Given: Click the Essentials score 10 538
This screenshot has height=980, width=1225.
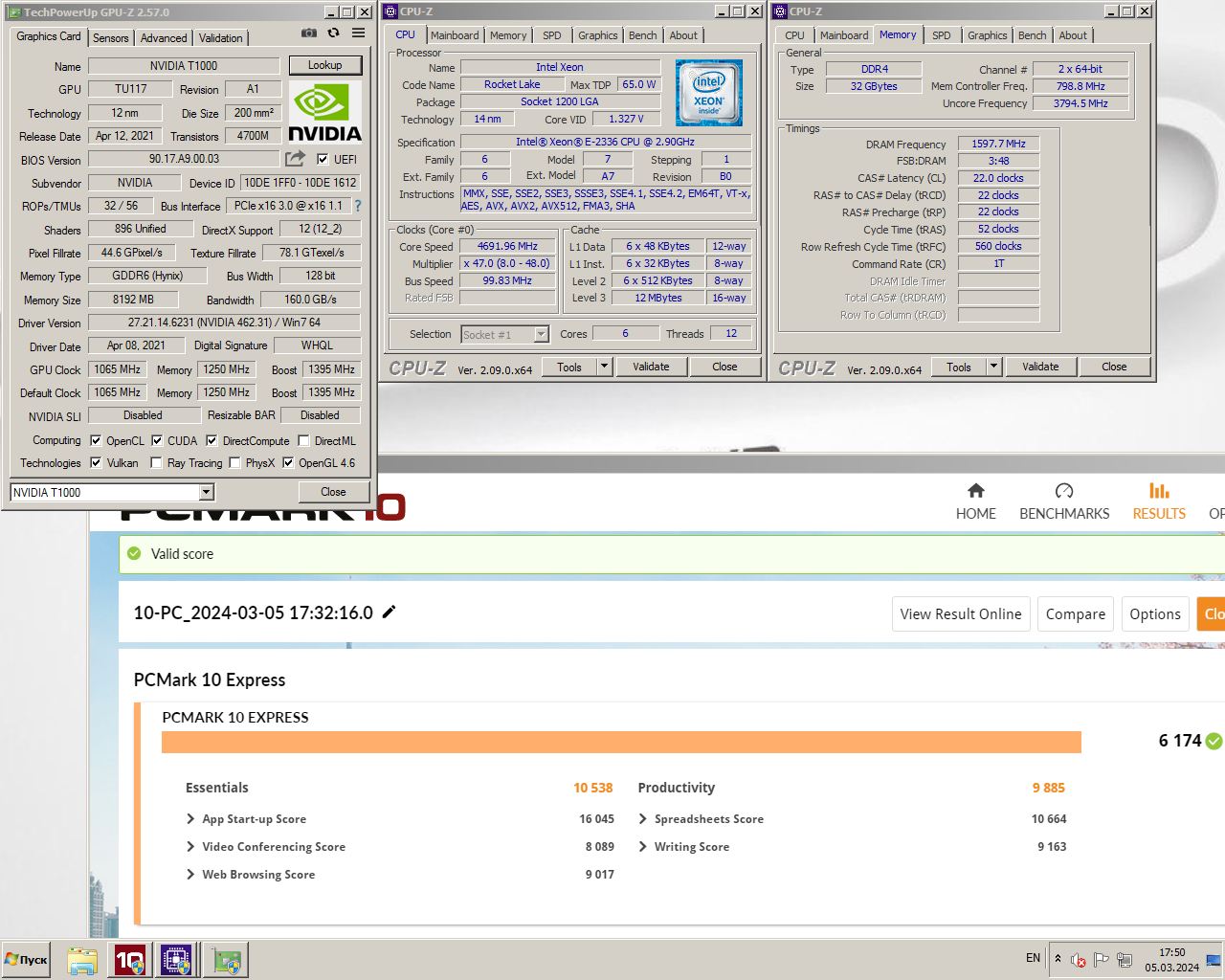Looking at the screenshot, I should click(593, 788).
